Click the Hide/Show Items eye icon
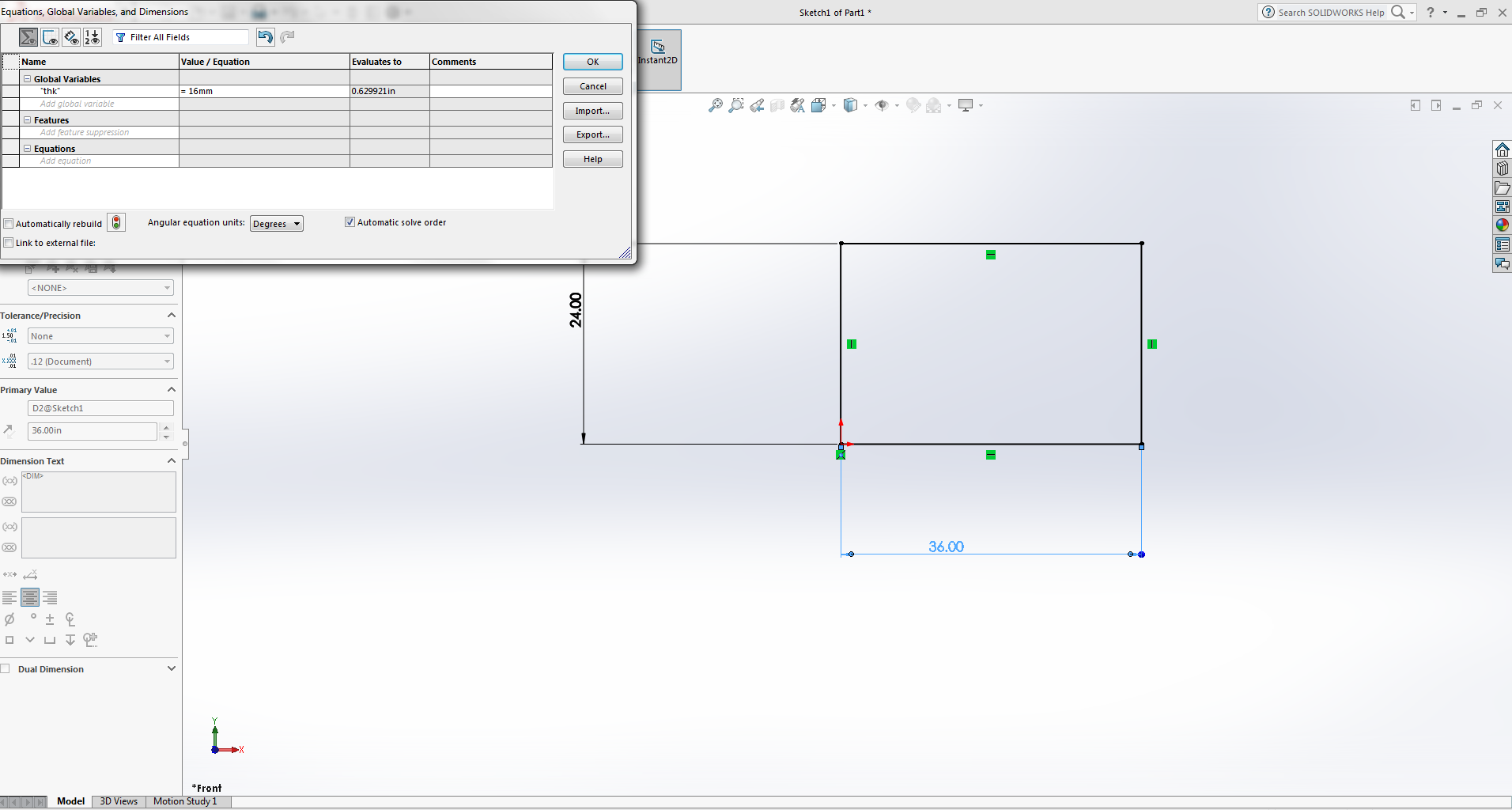Image resolution: width=1512 pixels, height=810 pixels. [883, 105]
